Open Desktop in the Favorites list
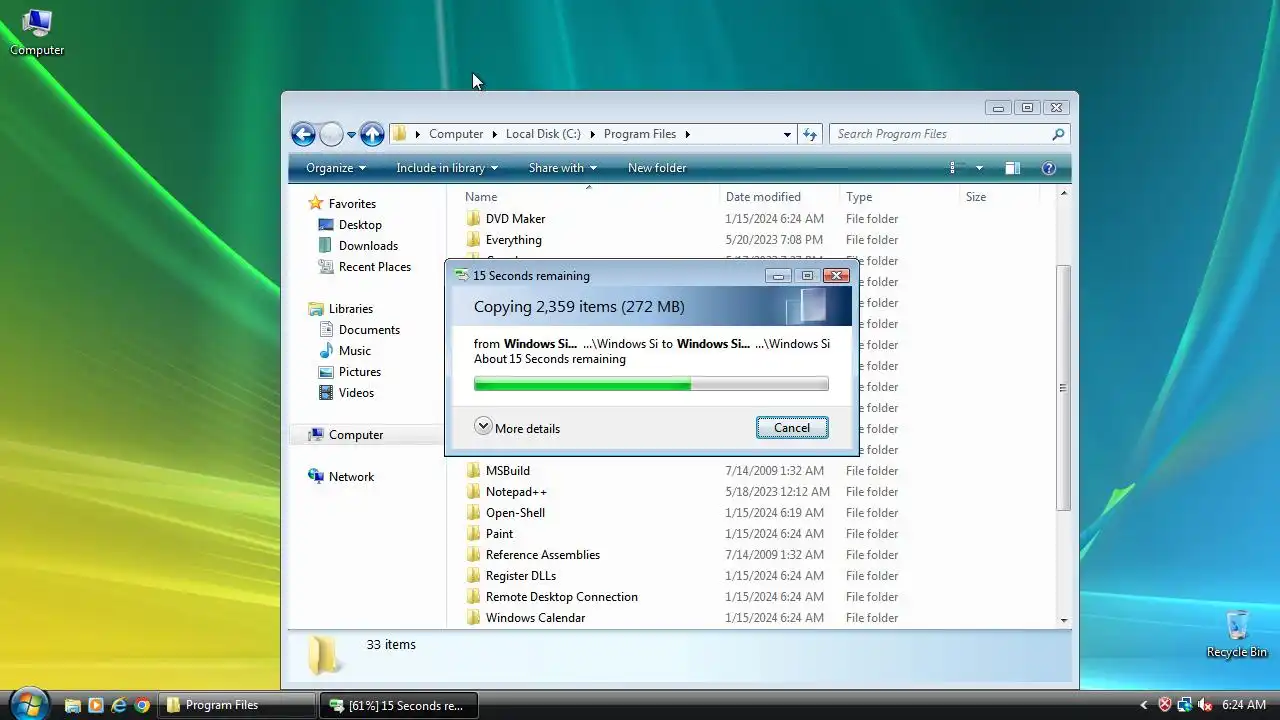Image resolution: width=1280 pixels, height=720 pixels. pos(360,225)
